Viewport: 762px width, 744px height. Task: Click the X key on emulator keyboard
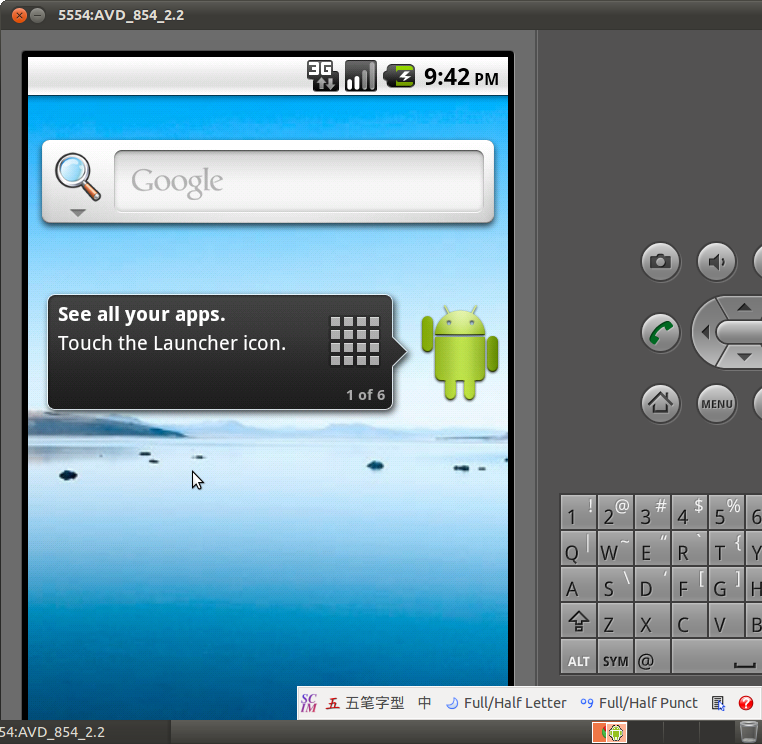pos(652,620)
